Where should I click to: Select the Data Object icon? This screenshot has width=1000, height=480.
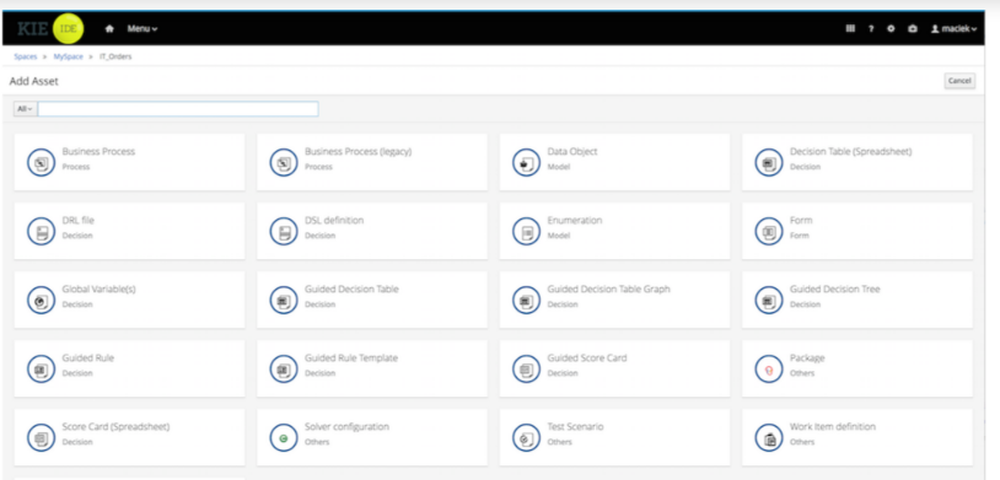[526, 163]
